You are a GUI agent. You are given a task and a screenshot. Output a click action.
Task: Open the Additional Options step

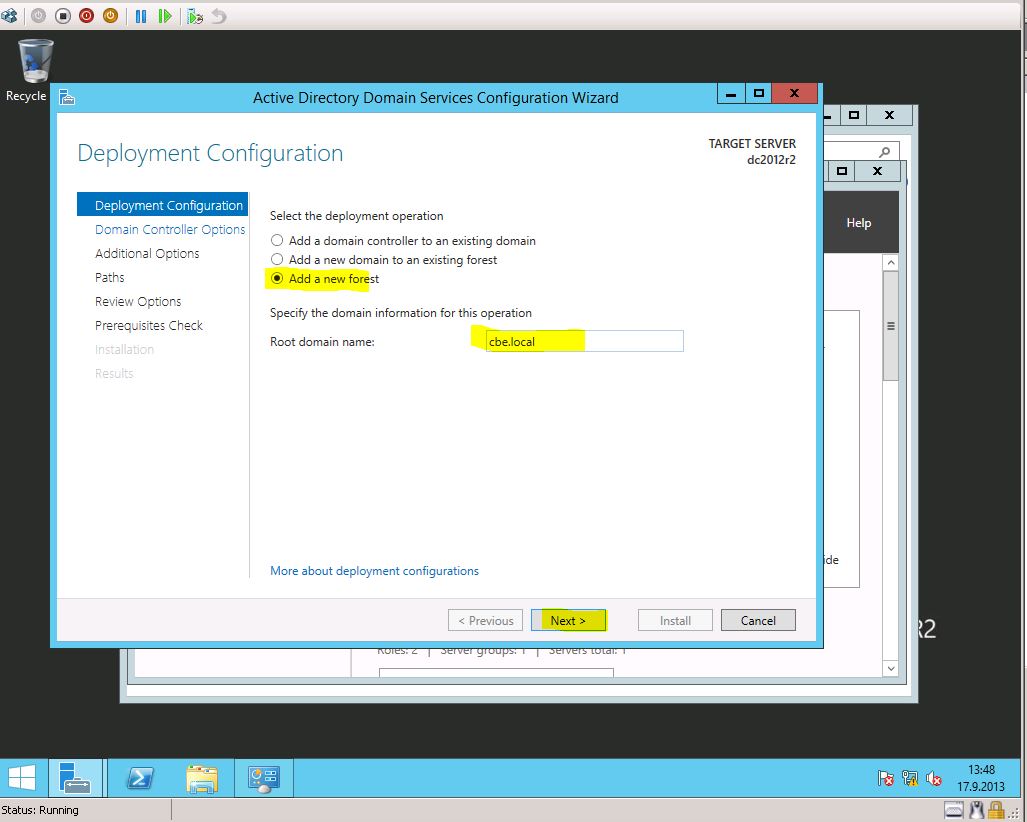tap(147, 253)
